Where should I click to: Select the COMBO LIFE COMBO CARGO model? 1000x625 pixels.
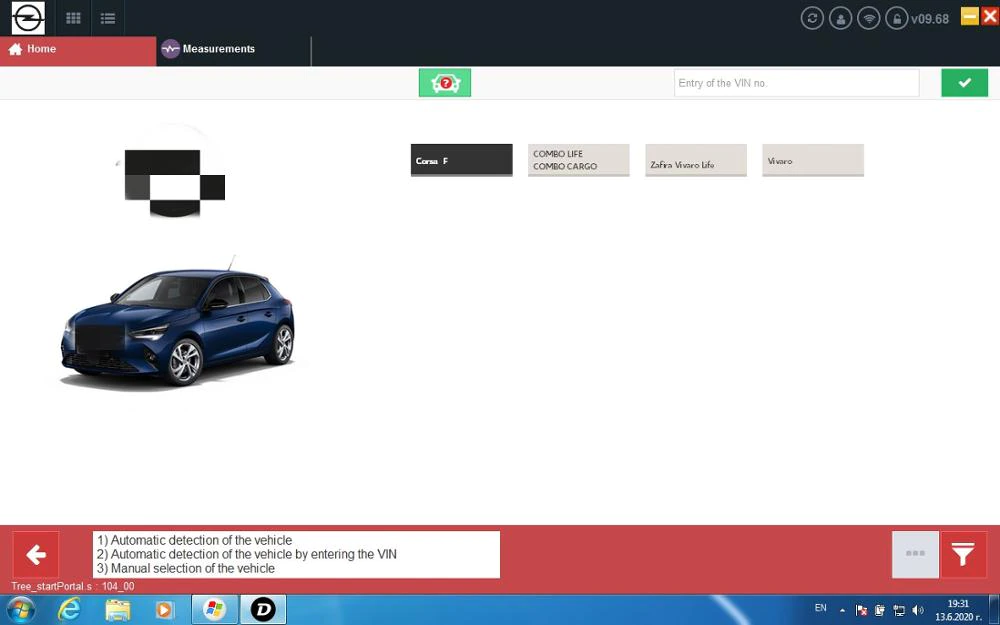coord(578,160)
